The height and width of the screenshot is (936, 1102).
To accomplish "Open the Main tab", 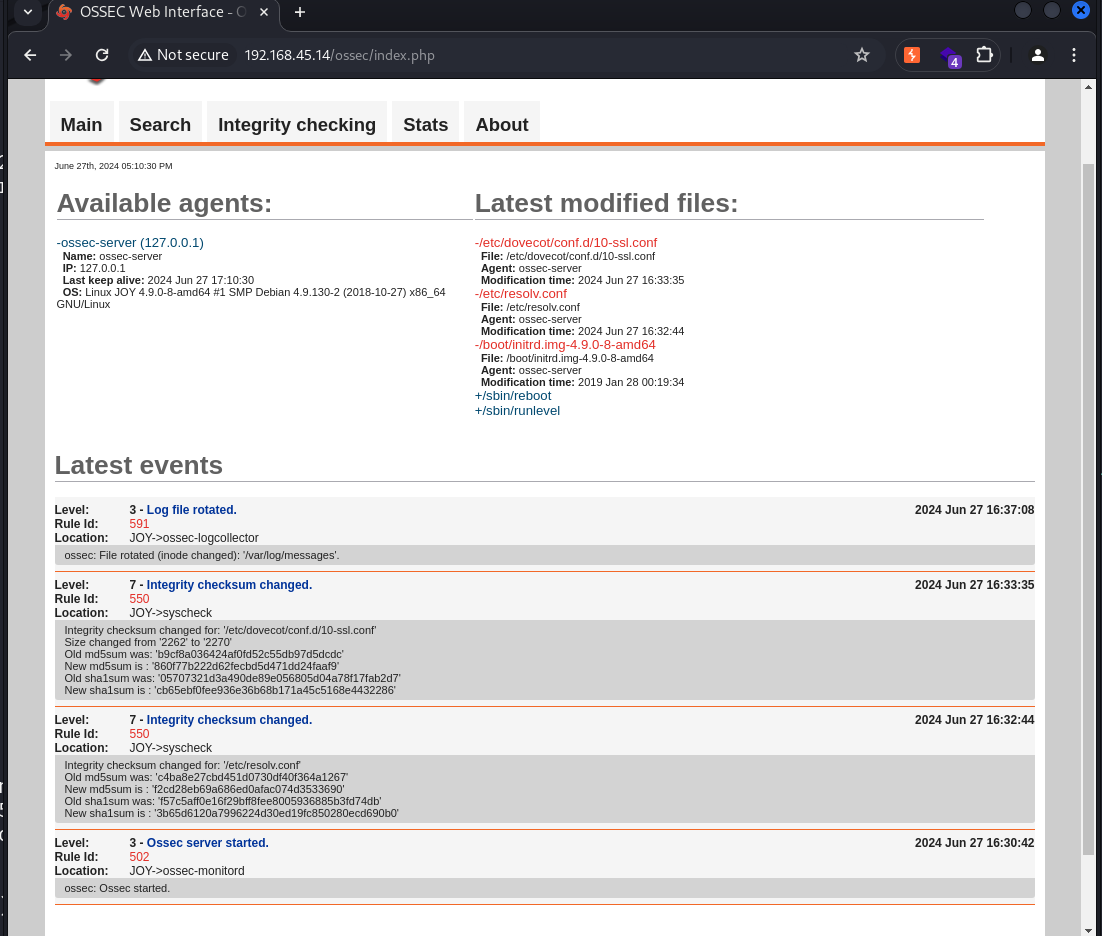I will click(x=82, y=124).
